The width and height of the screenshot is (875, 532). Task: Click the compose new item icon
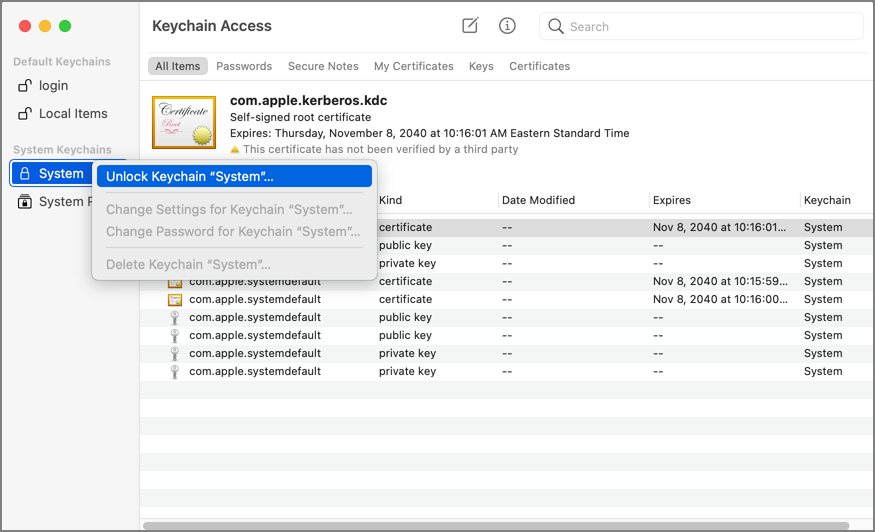470,26
